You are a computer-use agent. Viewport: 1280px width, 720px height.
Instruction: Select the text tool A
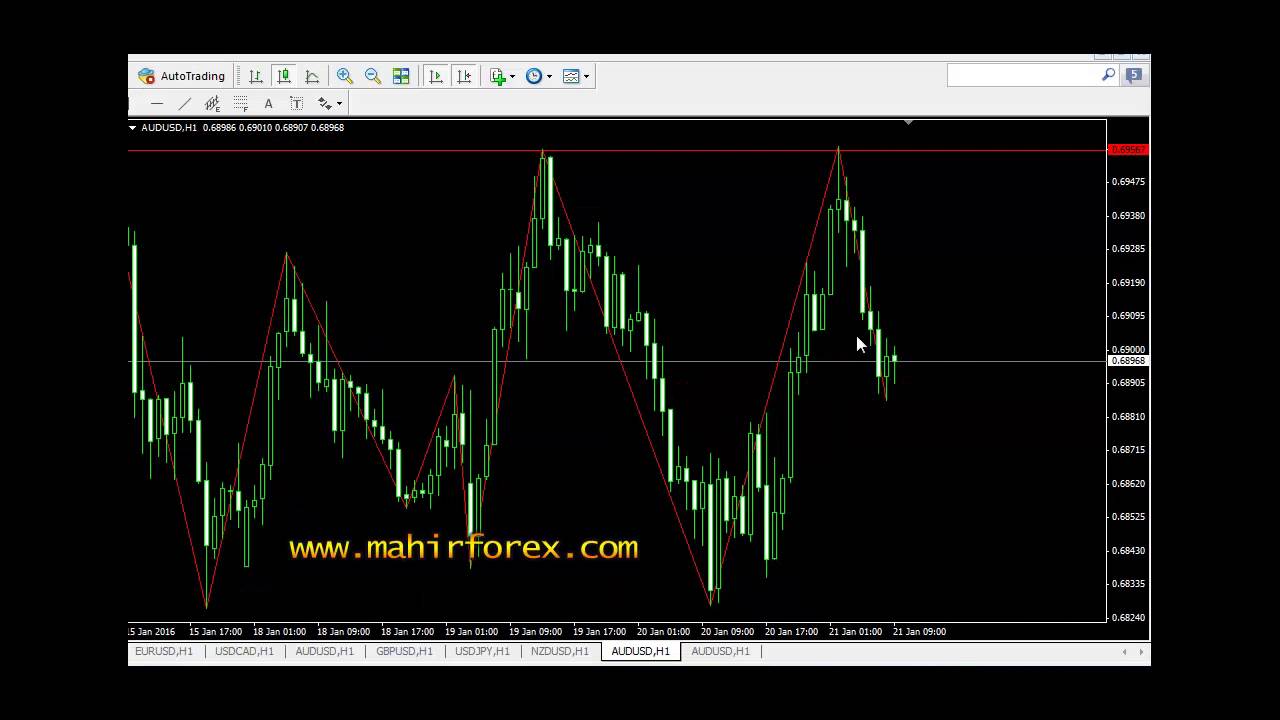(x=268, y=103)
